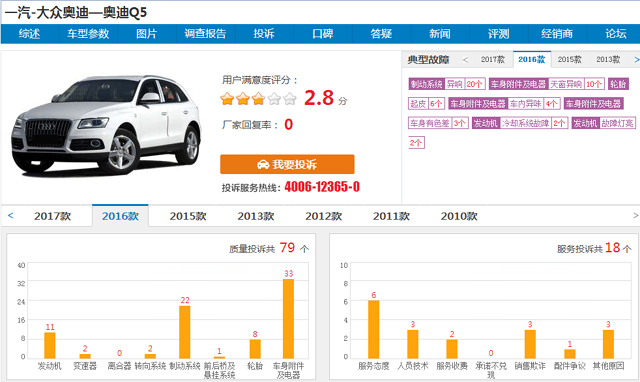The width and height of the screenshot is (640, 382).
Task: Select 2016款 in 典型故障 panel
Action: [532, 60]
